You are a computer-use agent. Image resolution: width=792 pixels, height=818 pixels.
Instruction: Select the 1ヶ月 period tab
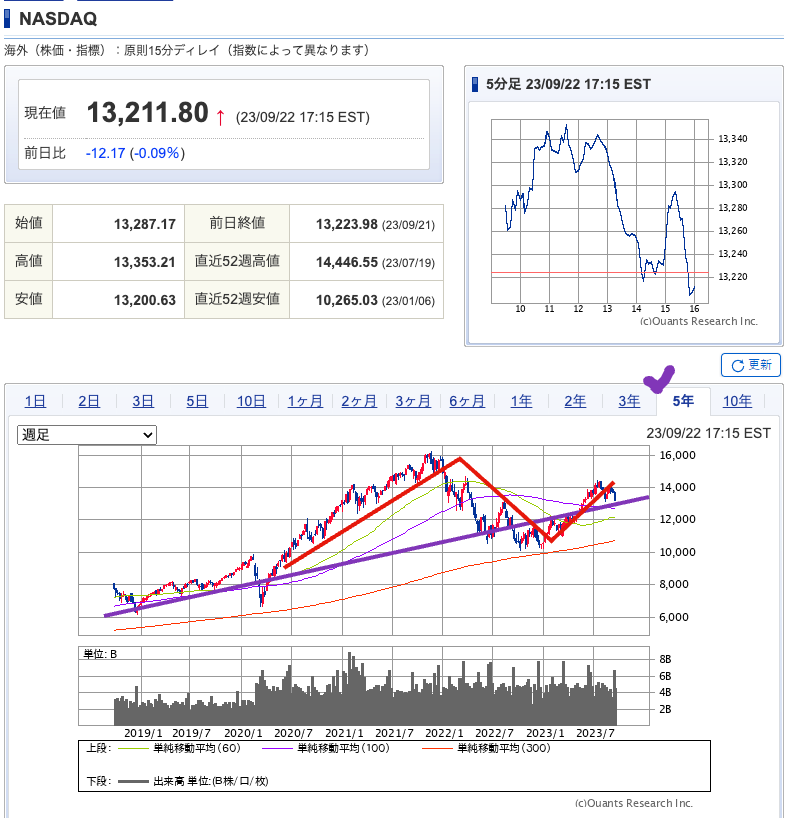pos(305,401)
